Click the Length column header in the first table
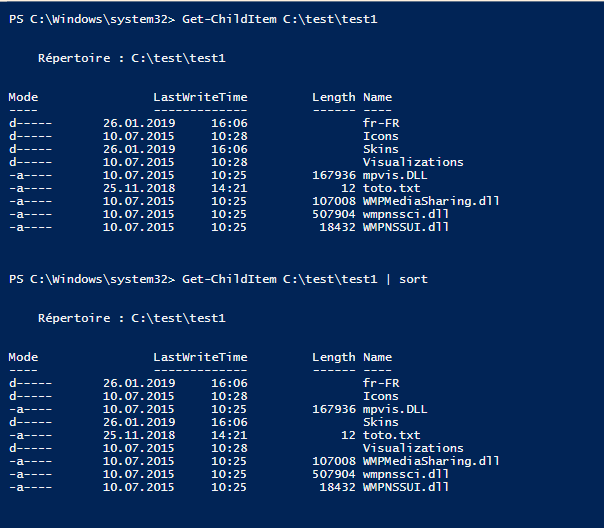This screenshot has width=604, height=528. pos(333,97)
